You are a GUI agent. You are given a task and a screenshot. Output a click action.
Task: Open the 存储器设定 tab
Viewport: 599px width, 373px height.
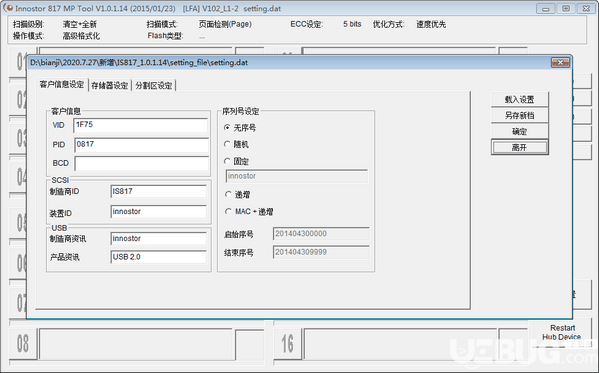(x=110, y=86)
